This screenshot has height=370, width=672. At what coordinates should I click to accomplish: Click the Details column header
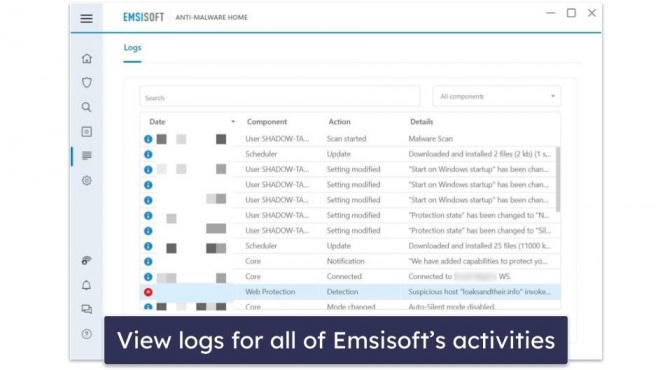[421, 122]
